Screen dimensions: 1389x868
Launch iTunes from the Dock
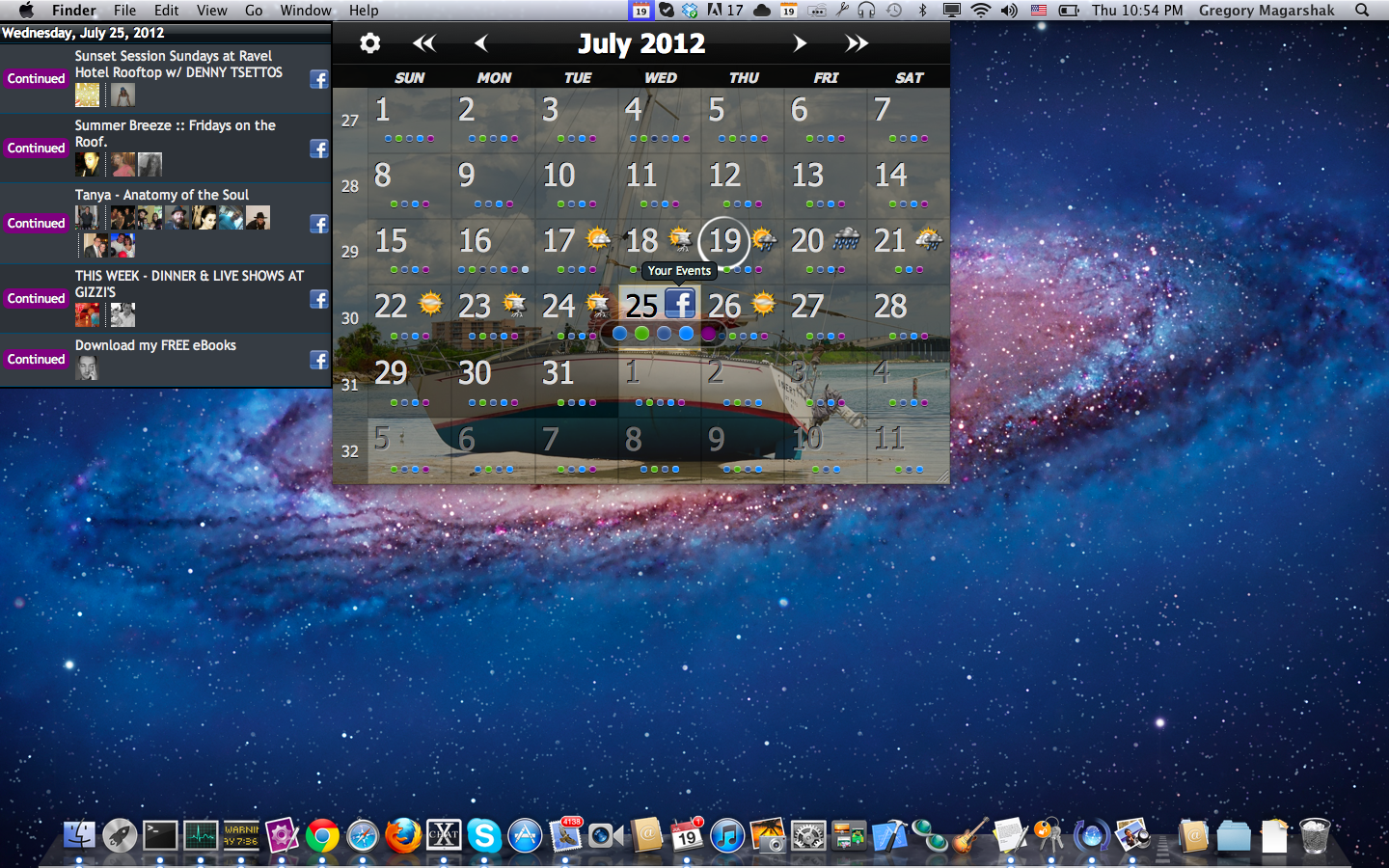pos(728,837)
